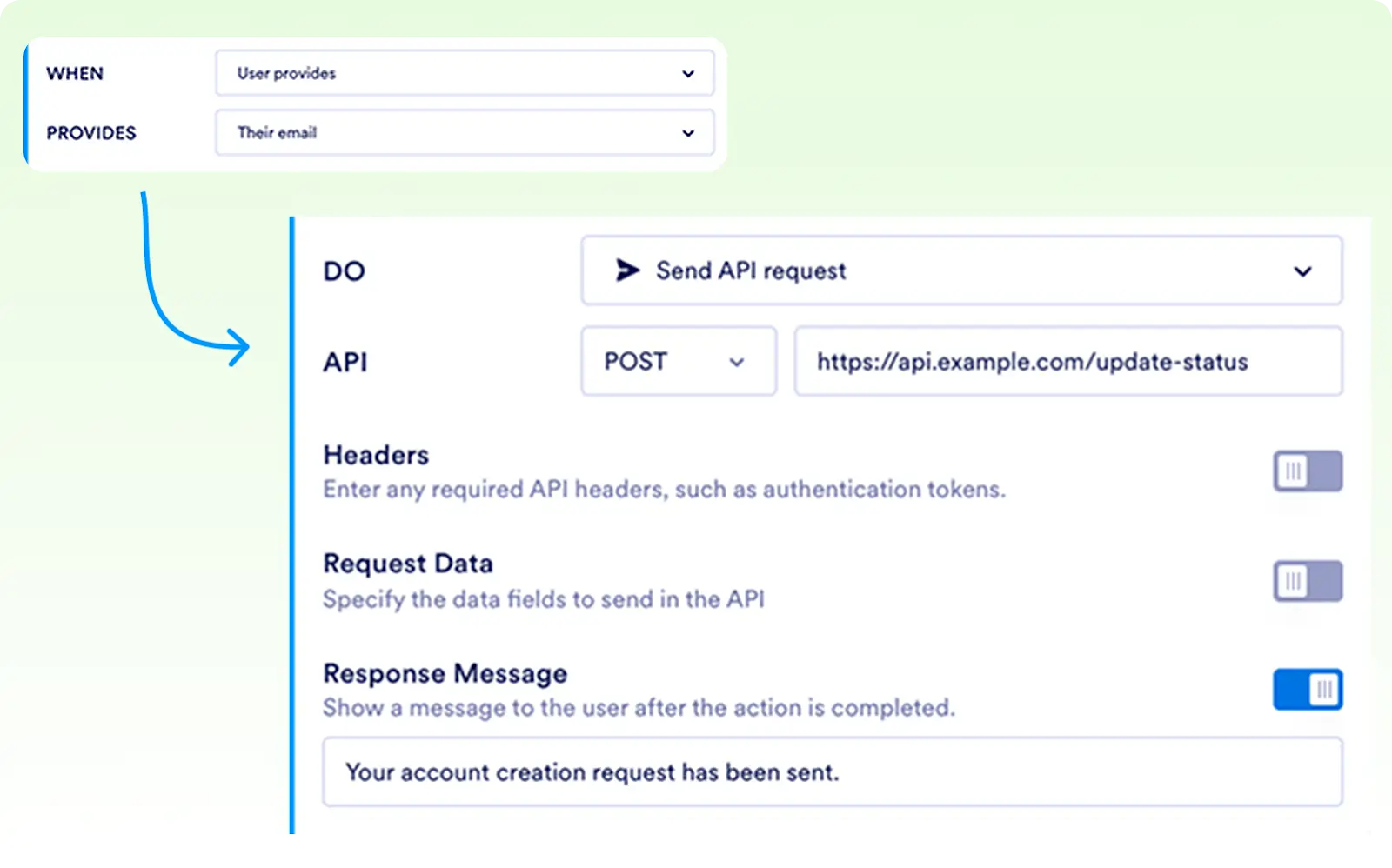Image resolution: width=1392 pixels, height=868 pixels.
Task: Open the POST request method dropdown
Action: point(679,362)
